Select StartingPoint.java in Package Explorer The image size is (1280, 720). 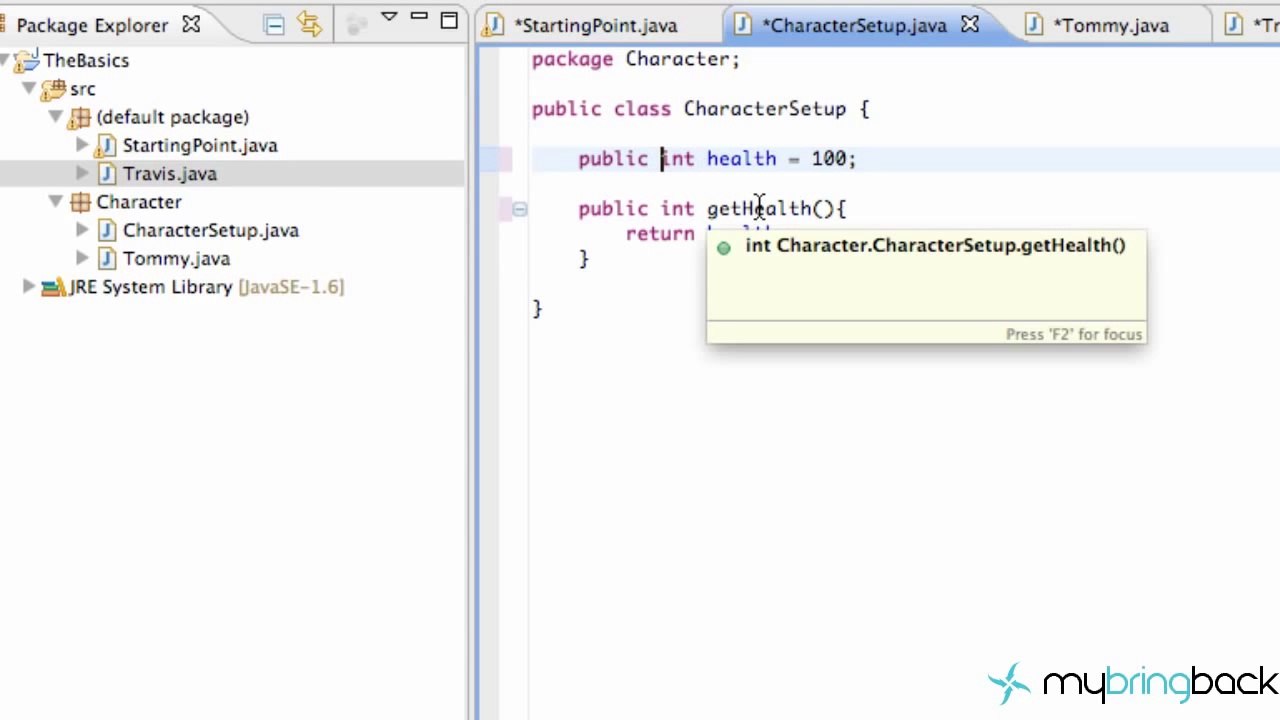pyautogui.click(x=200, y=145)
